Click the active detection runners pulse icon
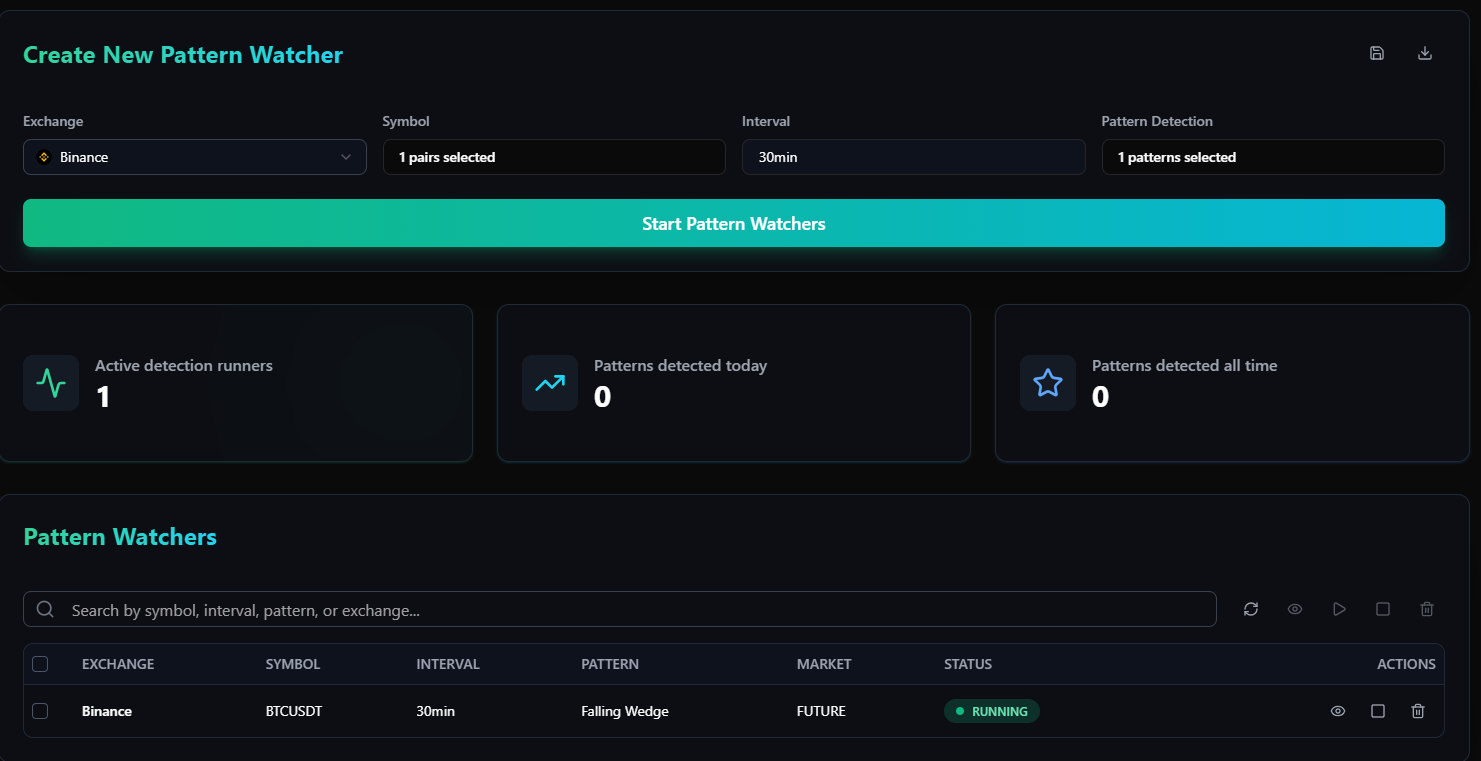This screenshot has height=761, width=1481. point(51,383)
